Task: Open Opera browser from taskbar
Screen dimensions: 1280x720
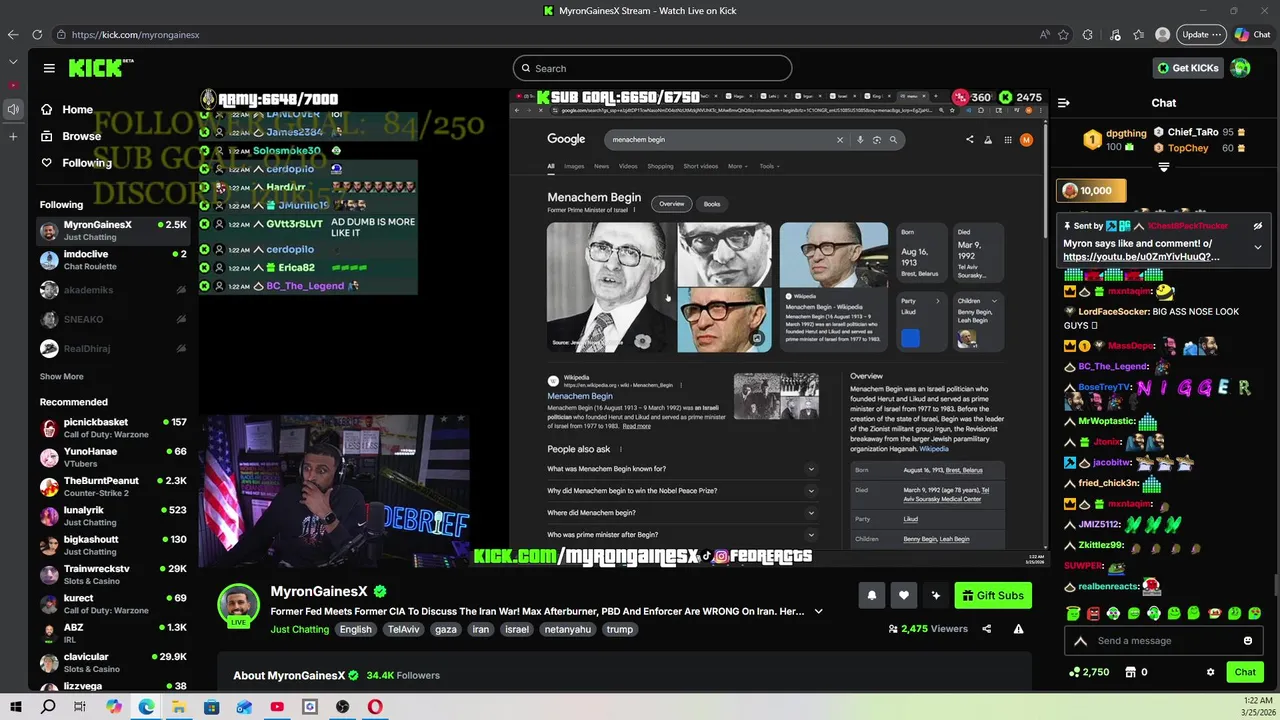Action: [375, 707]
